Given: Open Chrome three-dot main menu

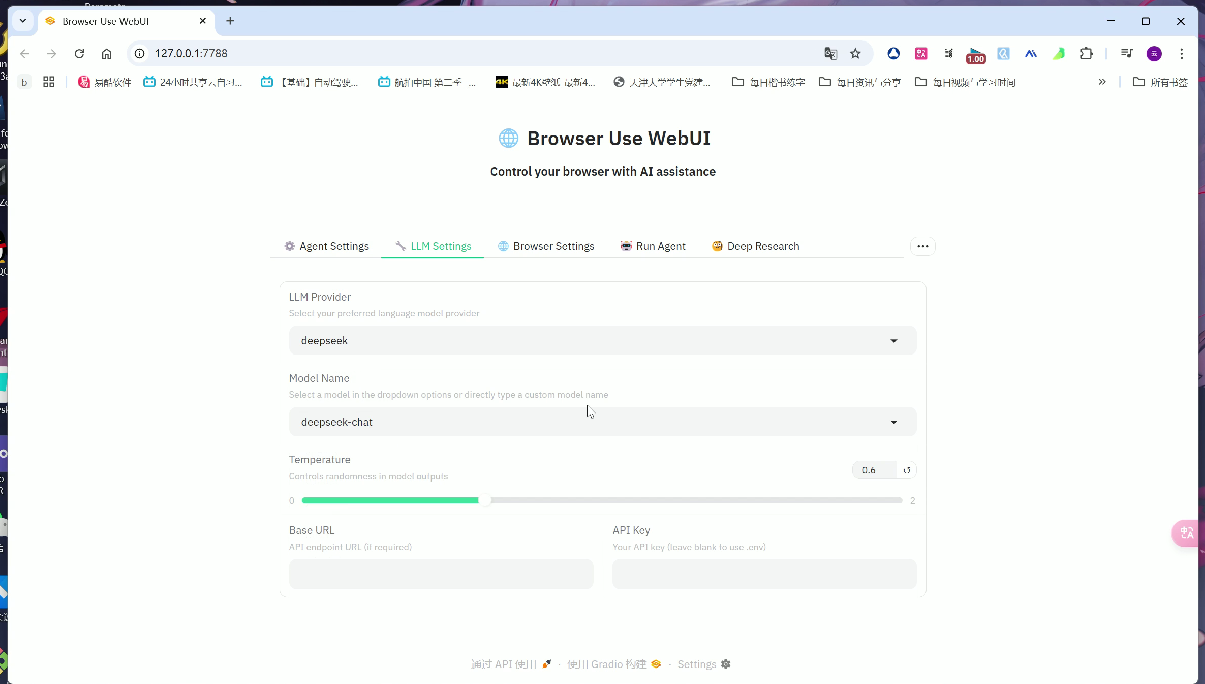Looking at the screenshot, I should click(x=1182, y=53).
